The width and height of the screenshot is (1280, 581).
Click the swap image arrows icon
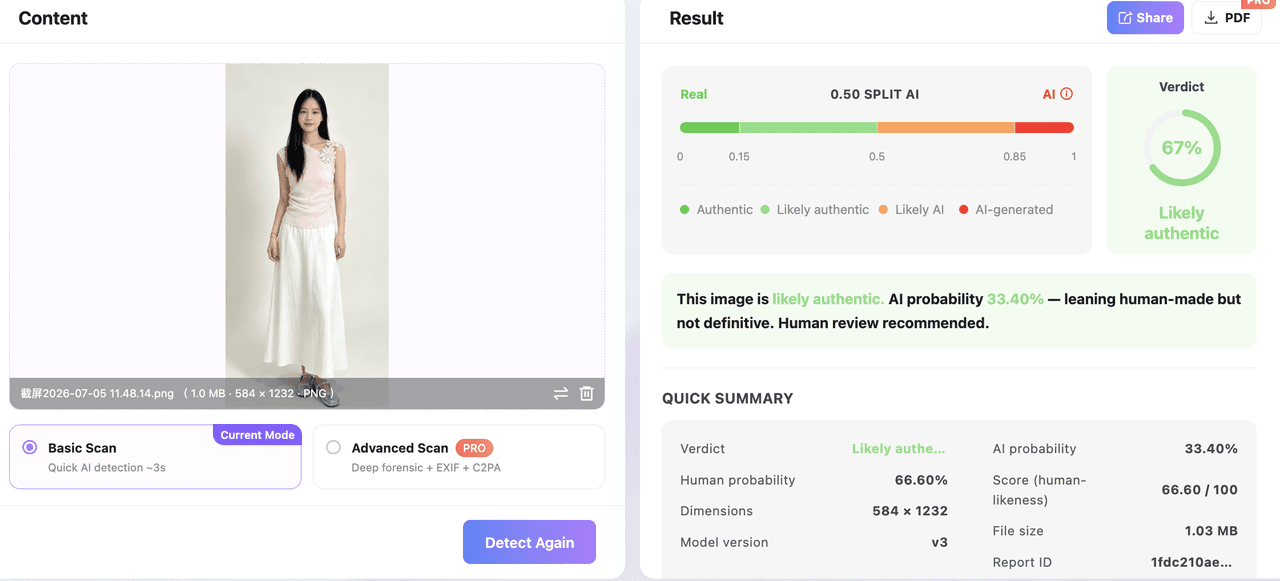coord(560,394)
